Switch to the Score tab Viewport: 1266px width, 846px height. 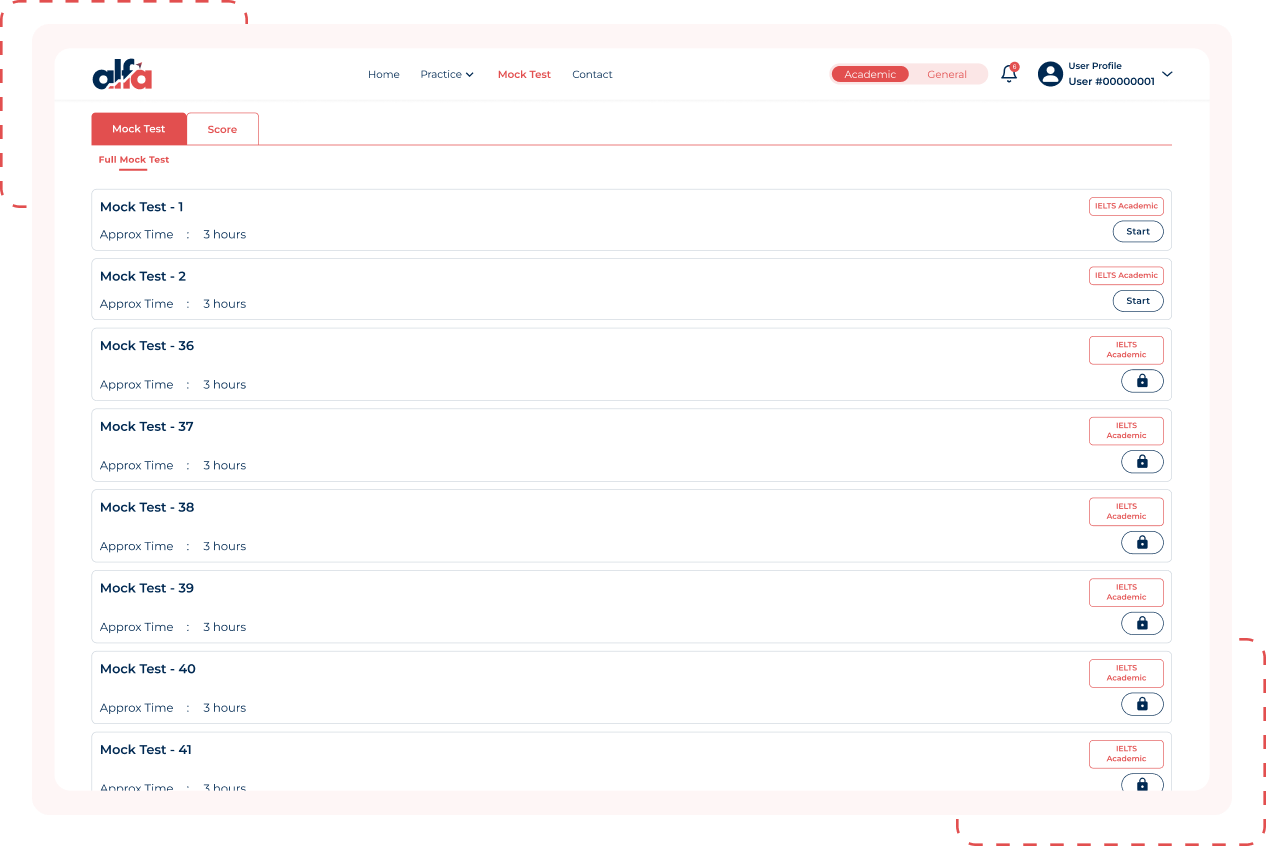[x=222, y=129]
